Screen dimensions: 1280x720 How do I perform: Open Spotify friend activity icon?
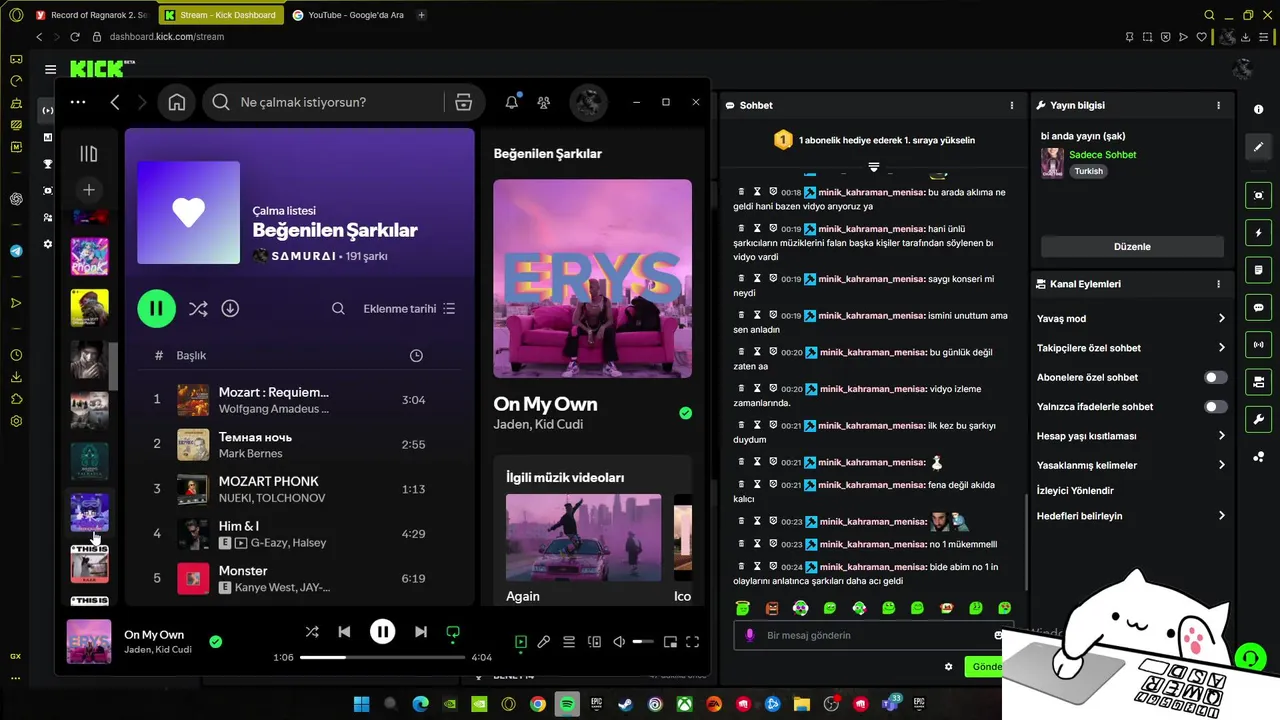543,102
